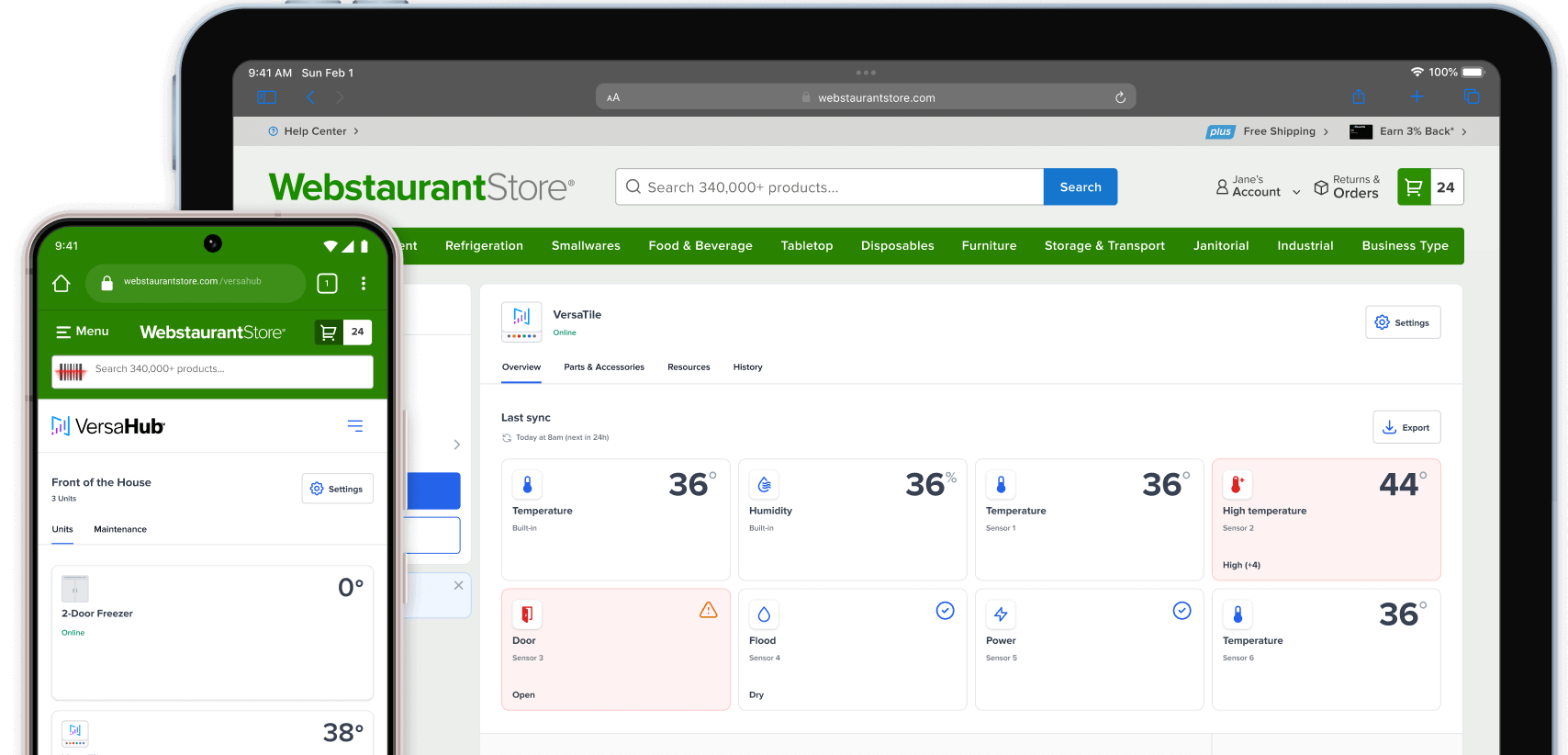
Task: Switch to Parts & Accessories tab
Action: (x=603, y=367)
